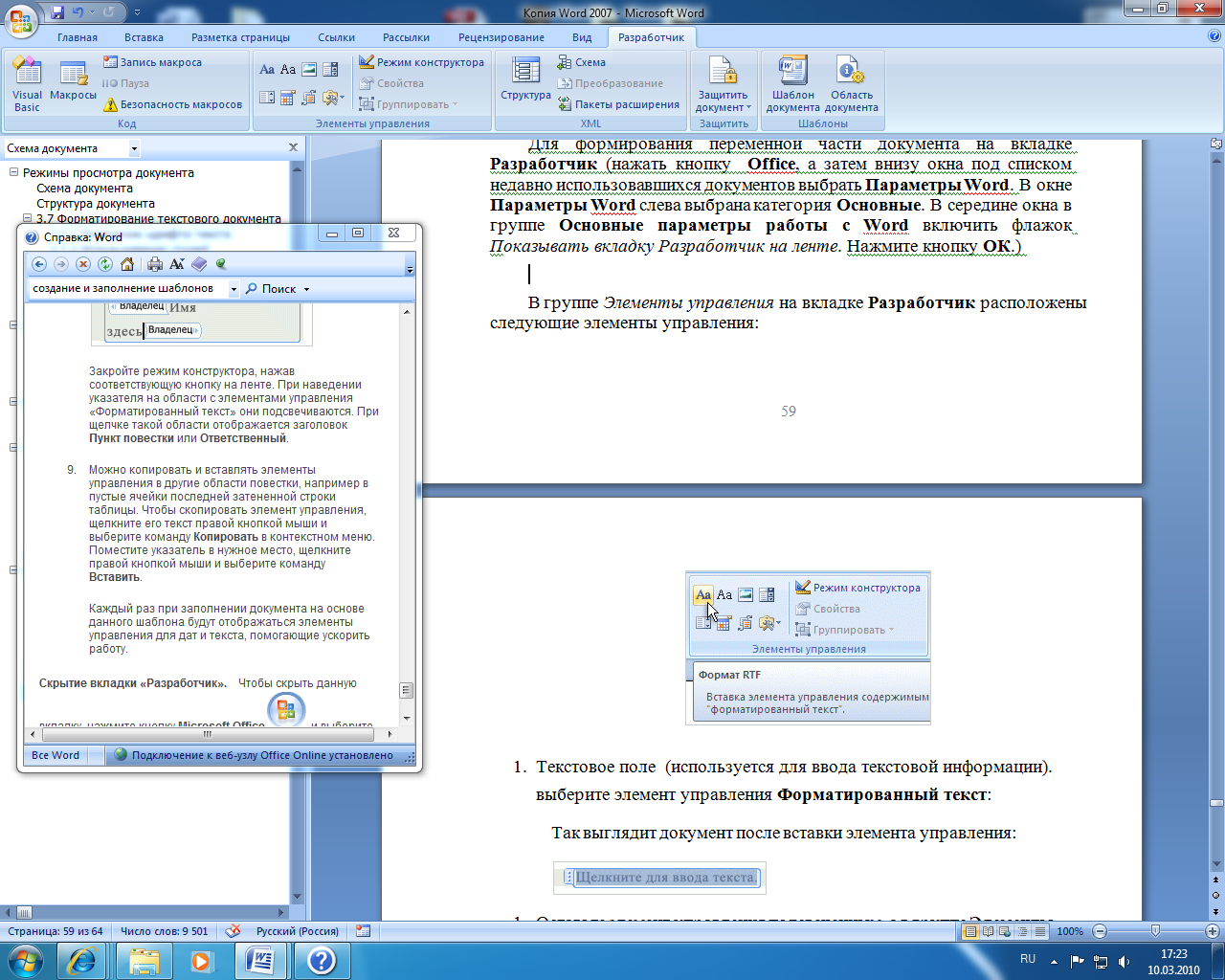1225x980 pixels.
Task: Switch to Print Layout view in the status bar
Action: pyautogui.click(x=970, y=931)
